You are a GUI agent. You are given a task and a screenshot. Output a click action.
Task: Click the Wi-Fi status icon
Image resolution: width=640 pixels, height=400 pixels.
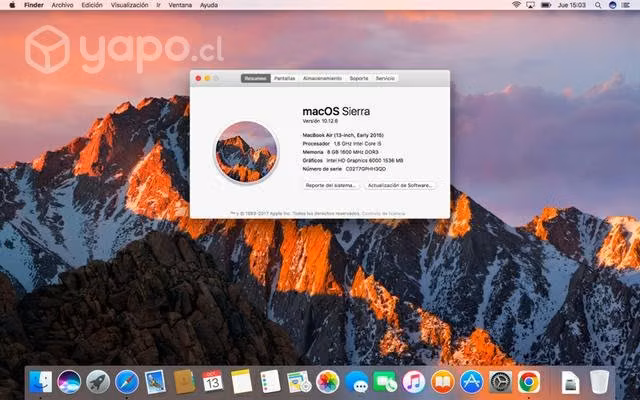516,5
